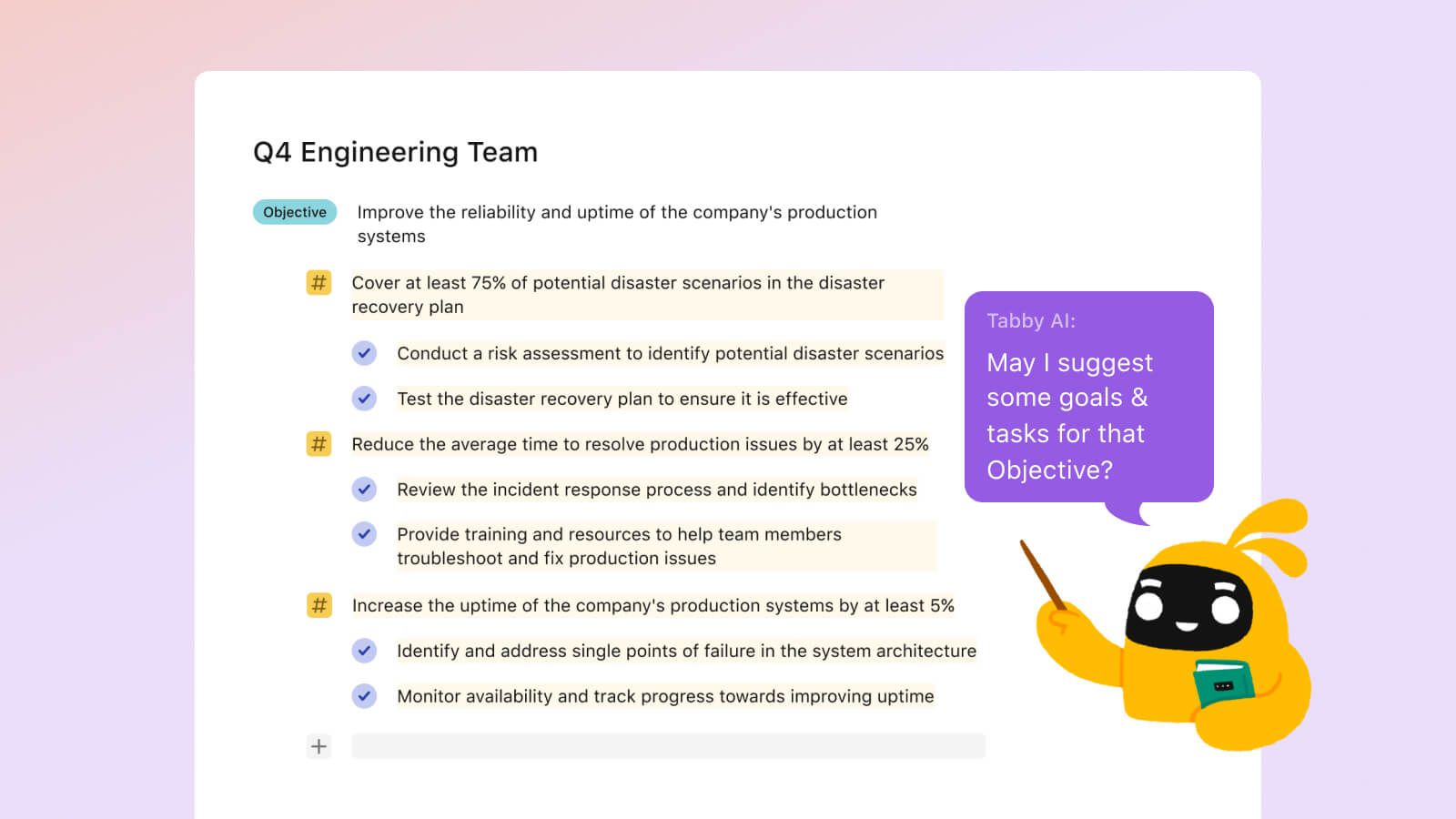Mark the uptime monitoring task as incomplete

(x=365, y=696)
